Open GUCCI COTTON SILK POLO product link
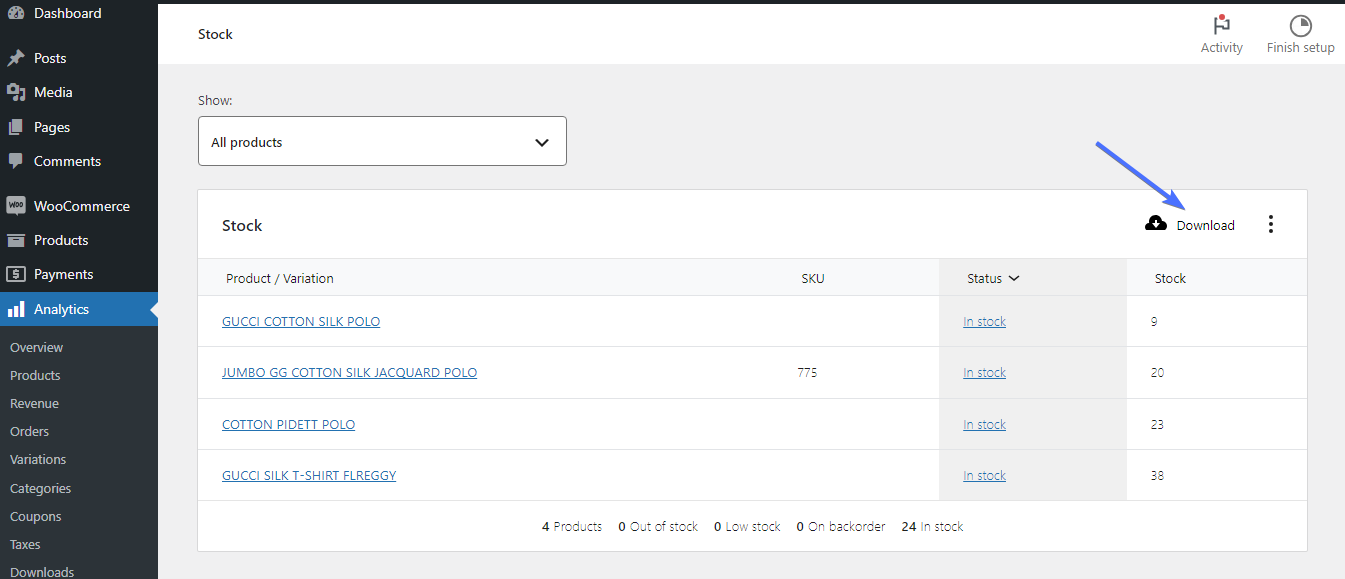The image size is (1345, 579). (301, 322)
